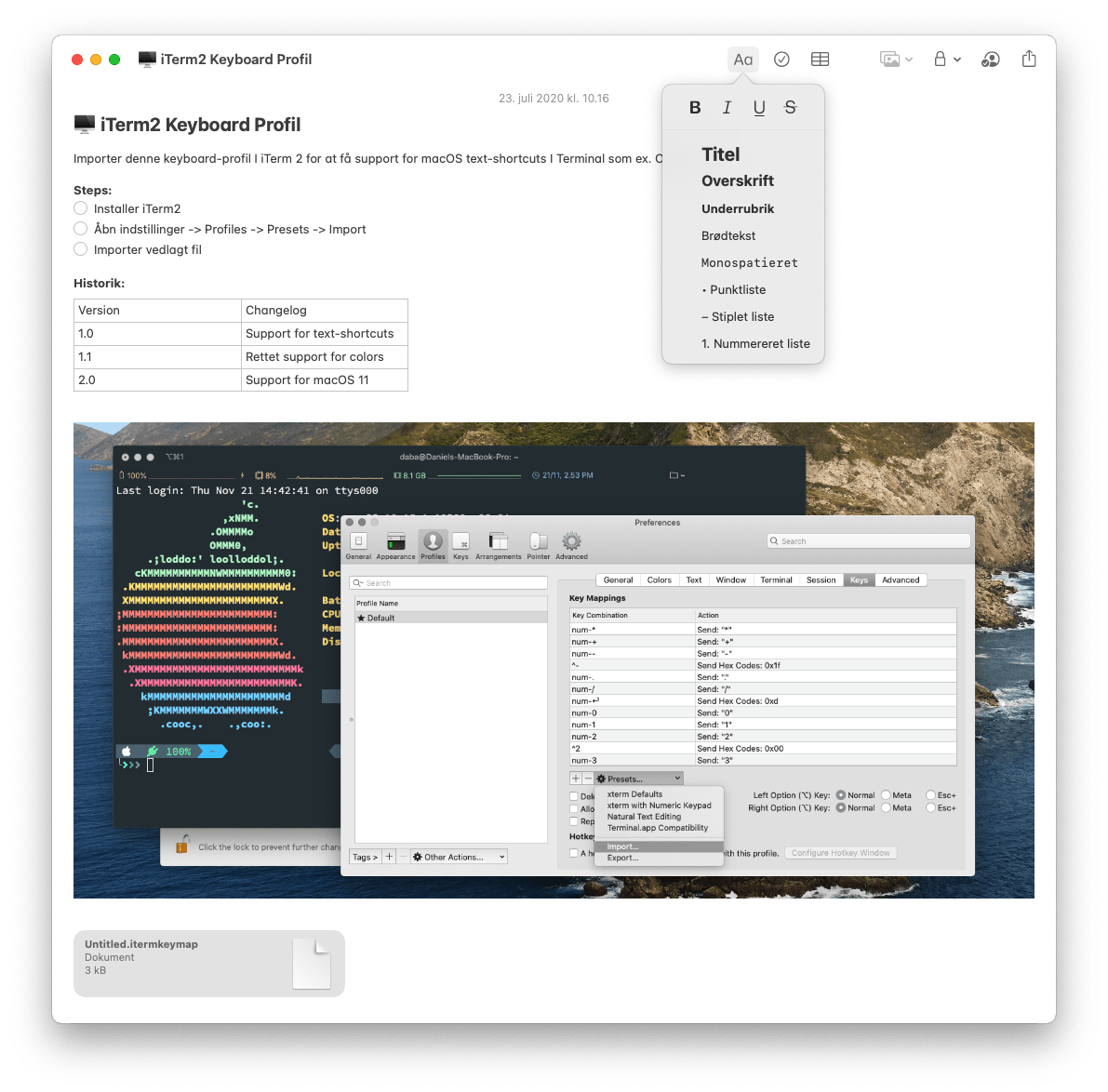Viewport: 1108px width, 1092px height.
Task: Select Right Option Key 'Meta' radio in screenshot
Action: coord(886,808)
